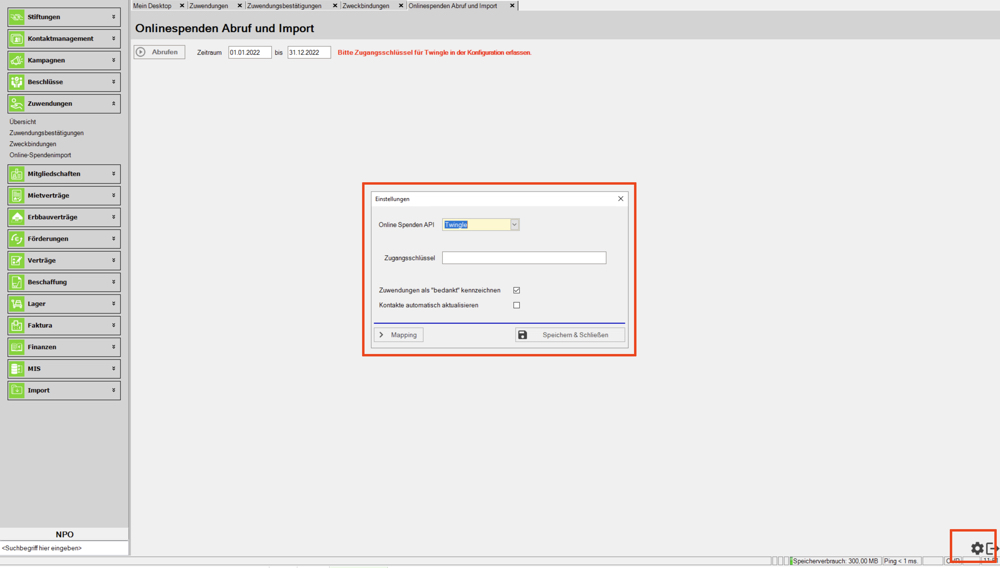This screenshot has width=1000, height=568.
Task: Open settings via the gear icon
Action: (977, 548)
